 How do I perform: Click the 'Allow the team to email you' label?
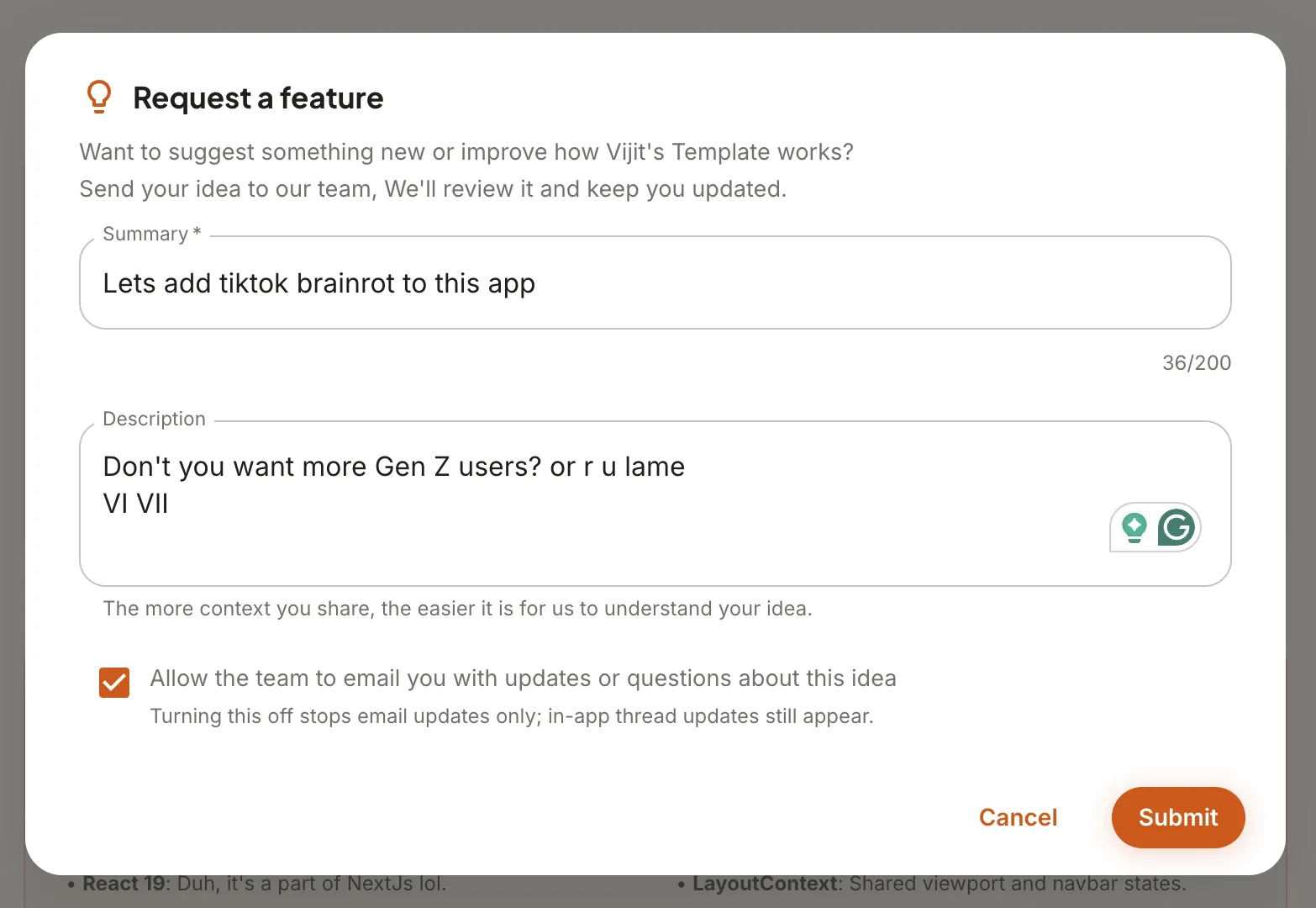(x=523, y=678)
